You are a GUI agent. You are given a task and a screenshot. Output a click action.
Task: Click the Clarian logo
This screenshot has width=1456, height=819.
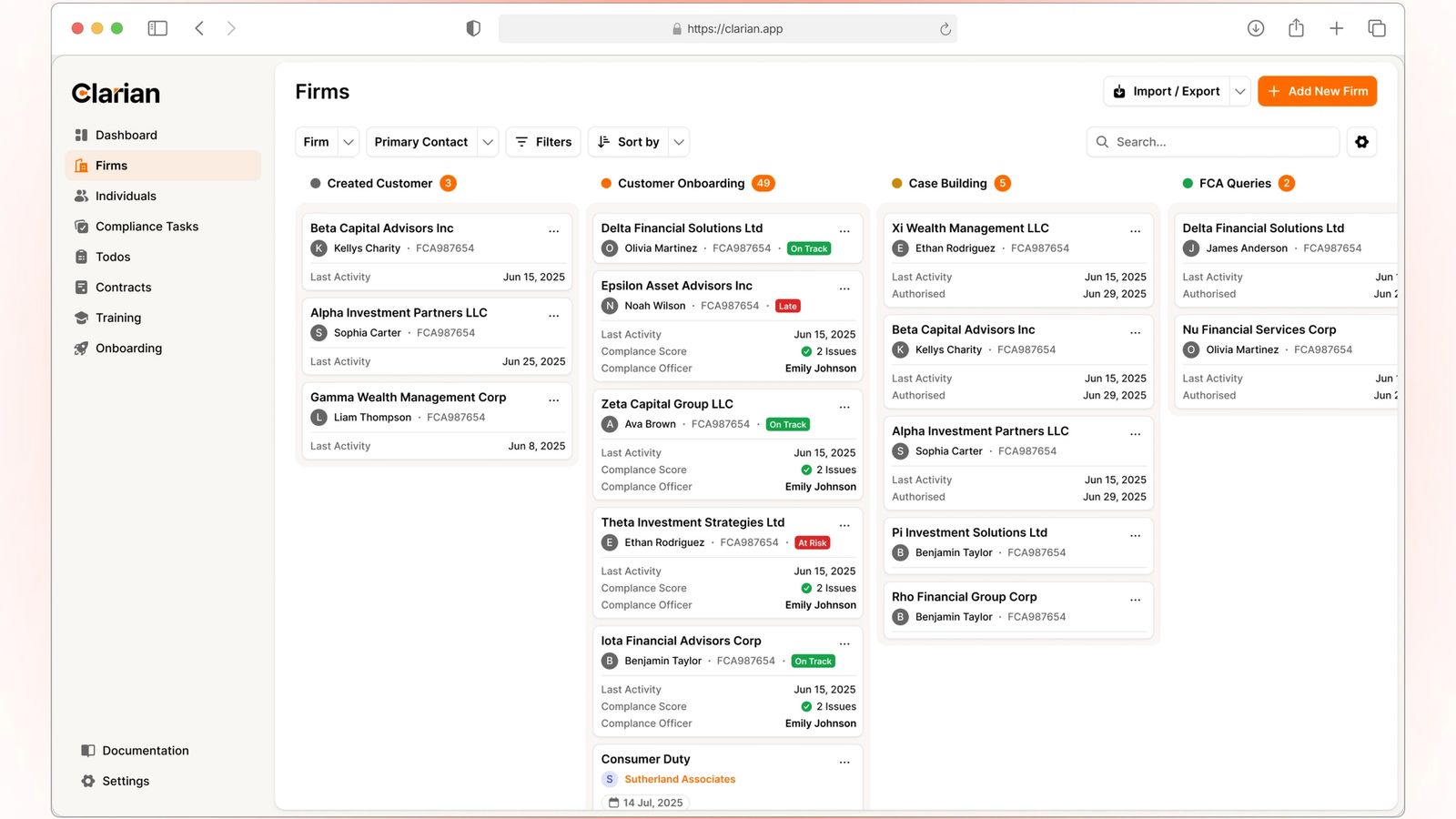(x=116, y=93)
